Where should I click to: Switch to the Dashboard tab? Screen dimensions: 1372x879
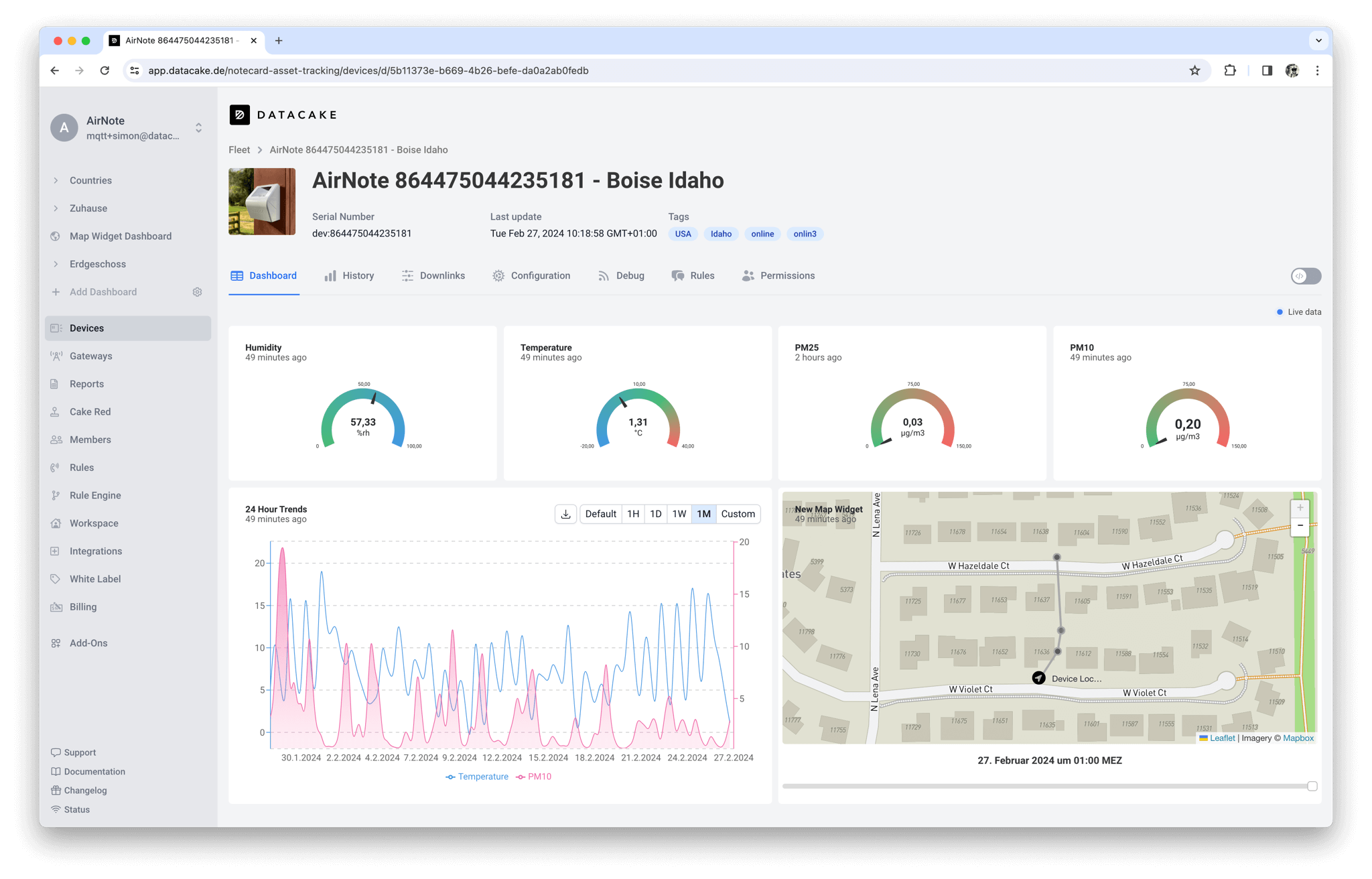pos(264,276)
